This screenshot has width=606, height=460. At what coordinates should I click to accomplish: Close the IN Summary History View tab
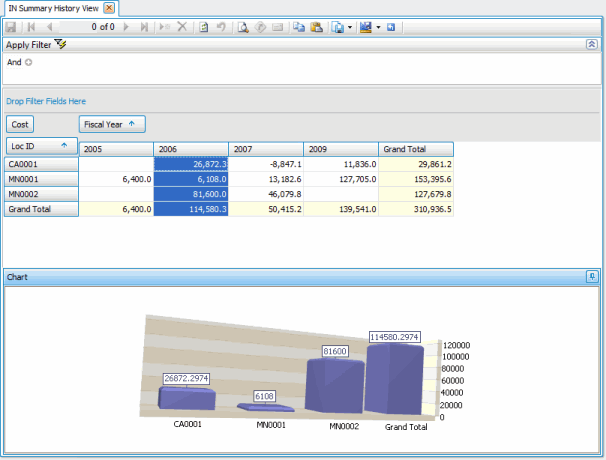pos(109,7)
